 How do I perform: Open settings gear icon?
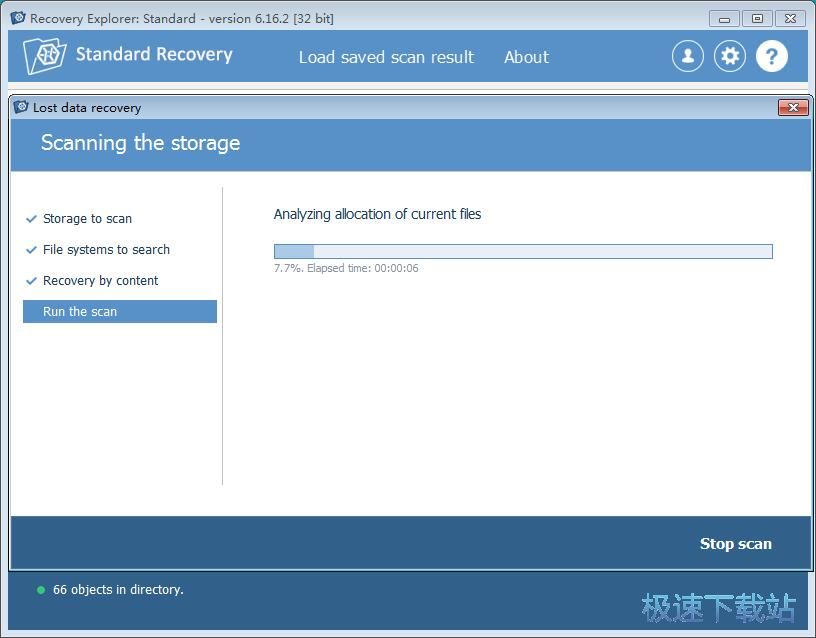[x=729, y=56]
